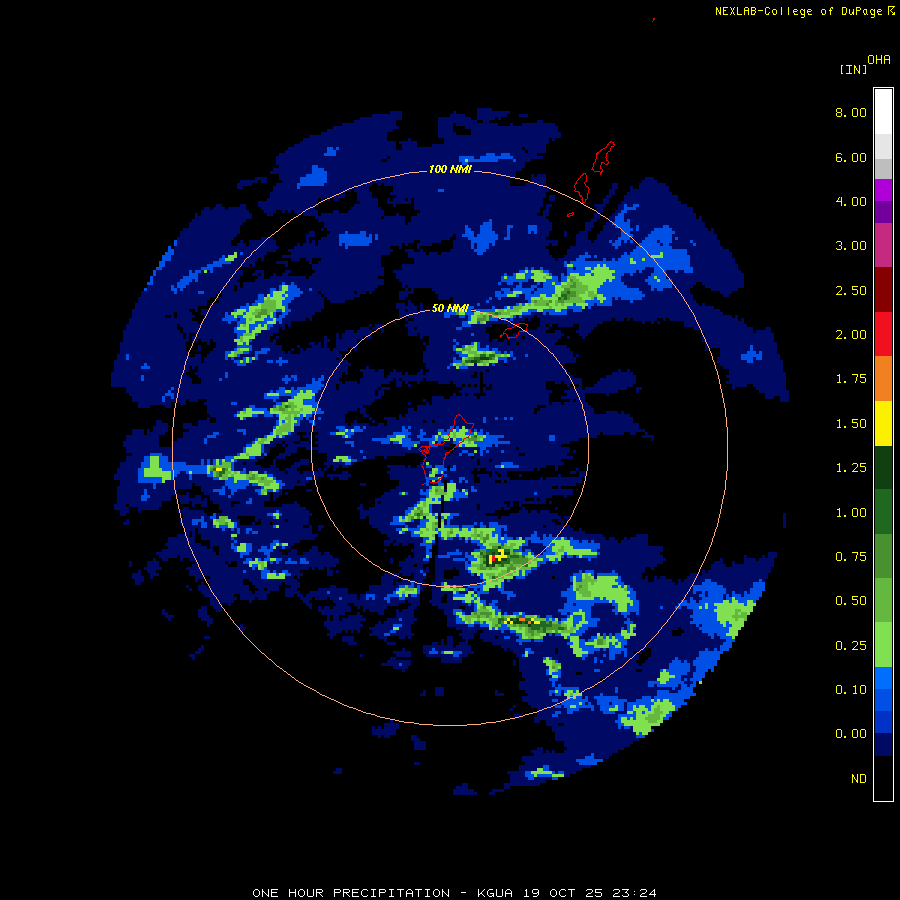Select the 0.25 legend value
This screenshot has width=900, height=900.
pos(851,646)
